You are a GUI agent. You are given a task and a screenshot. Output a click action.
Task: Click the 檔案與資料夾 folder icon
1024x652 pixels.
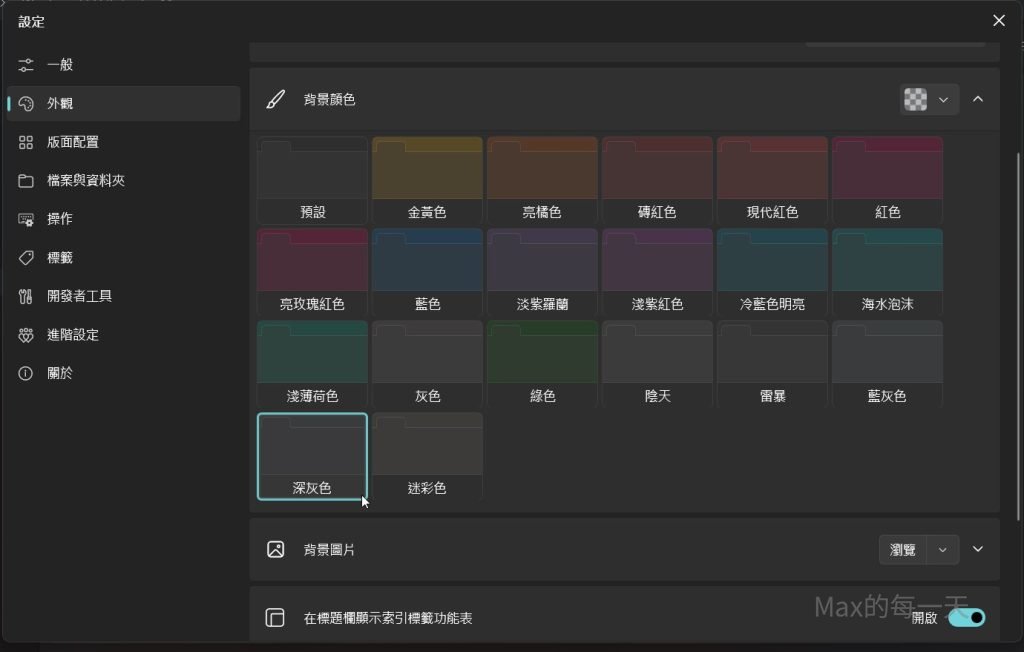[26, 181]
